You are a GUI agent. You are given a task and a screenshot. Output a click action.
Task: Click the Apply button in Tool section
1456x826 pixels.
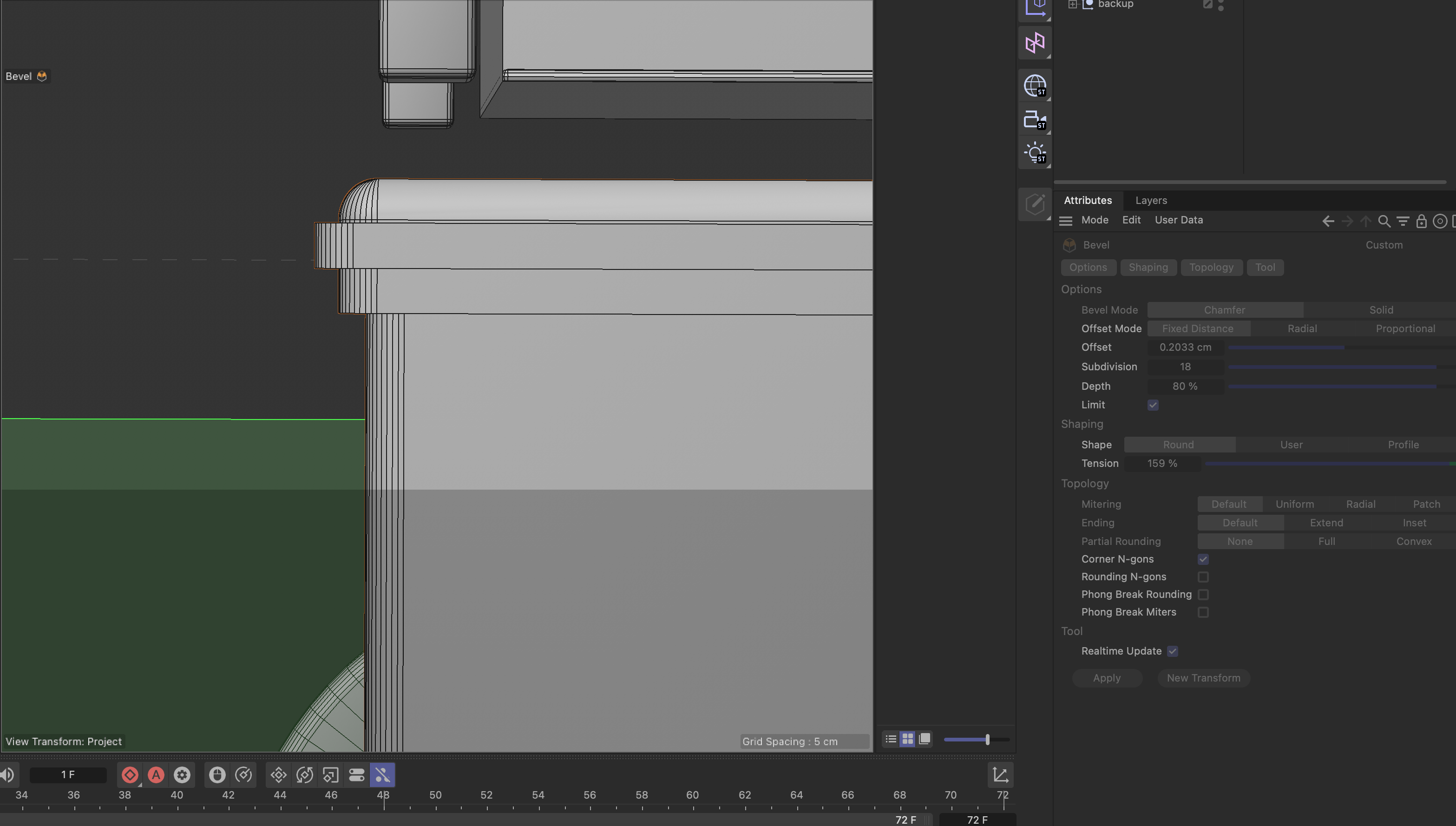[1107, 678]
